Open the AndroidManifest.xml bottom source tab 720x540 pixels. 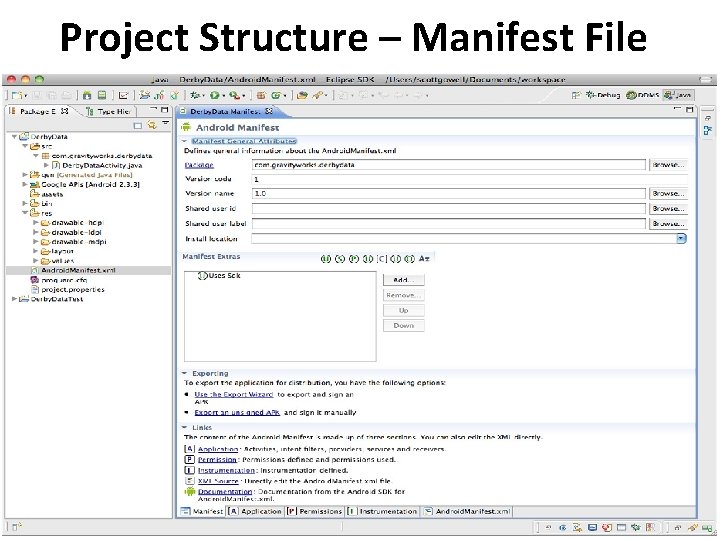coord(467,511)
